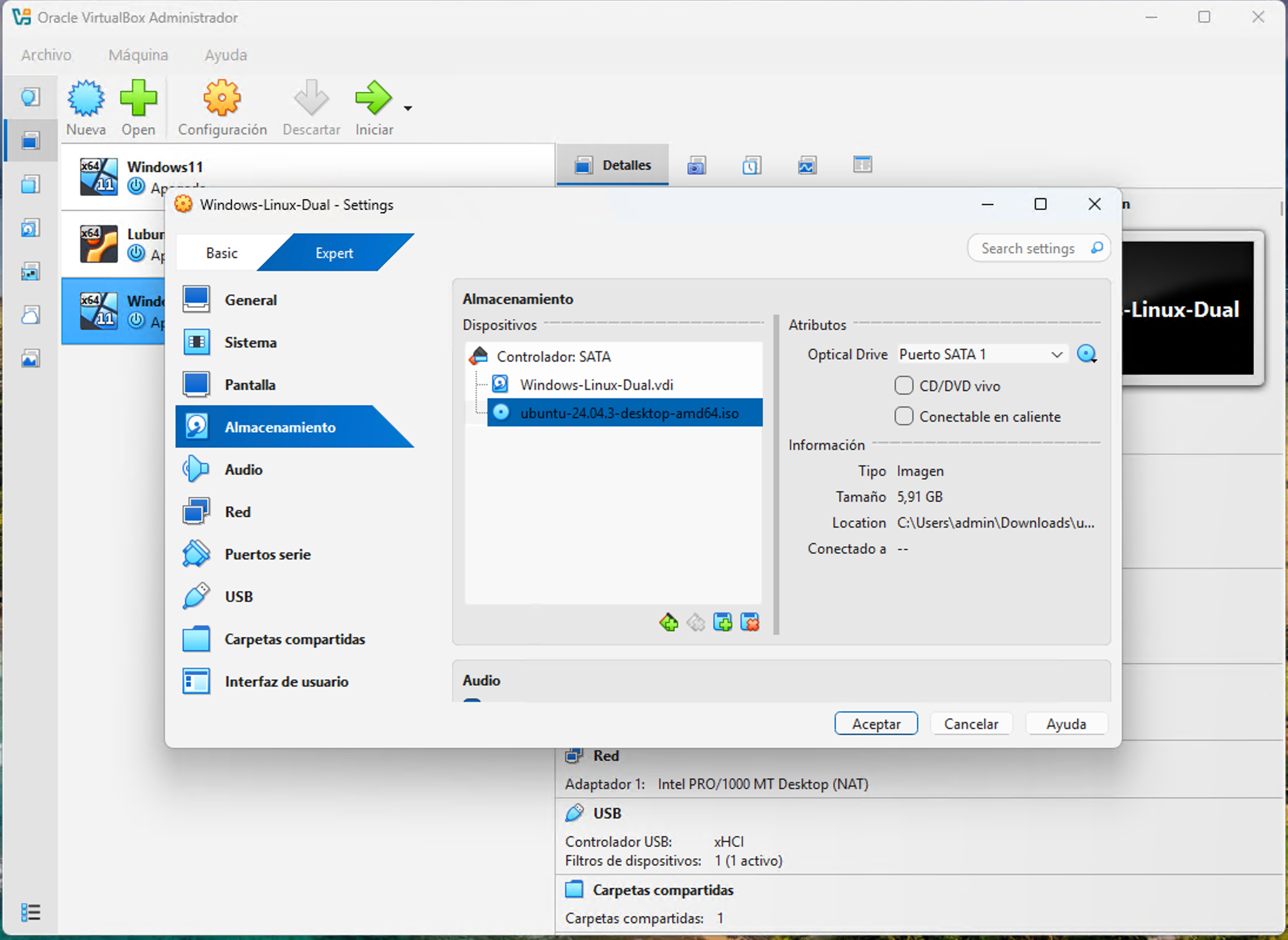This screenshot has height=940, width=1288.
Task: Open Extensions tool icon in left sidebar
Action: (x=31, y=184)
